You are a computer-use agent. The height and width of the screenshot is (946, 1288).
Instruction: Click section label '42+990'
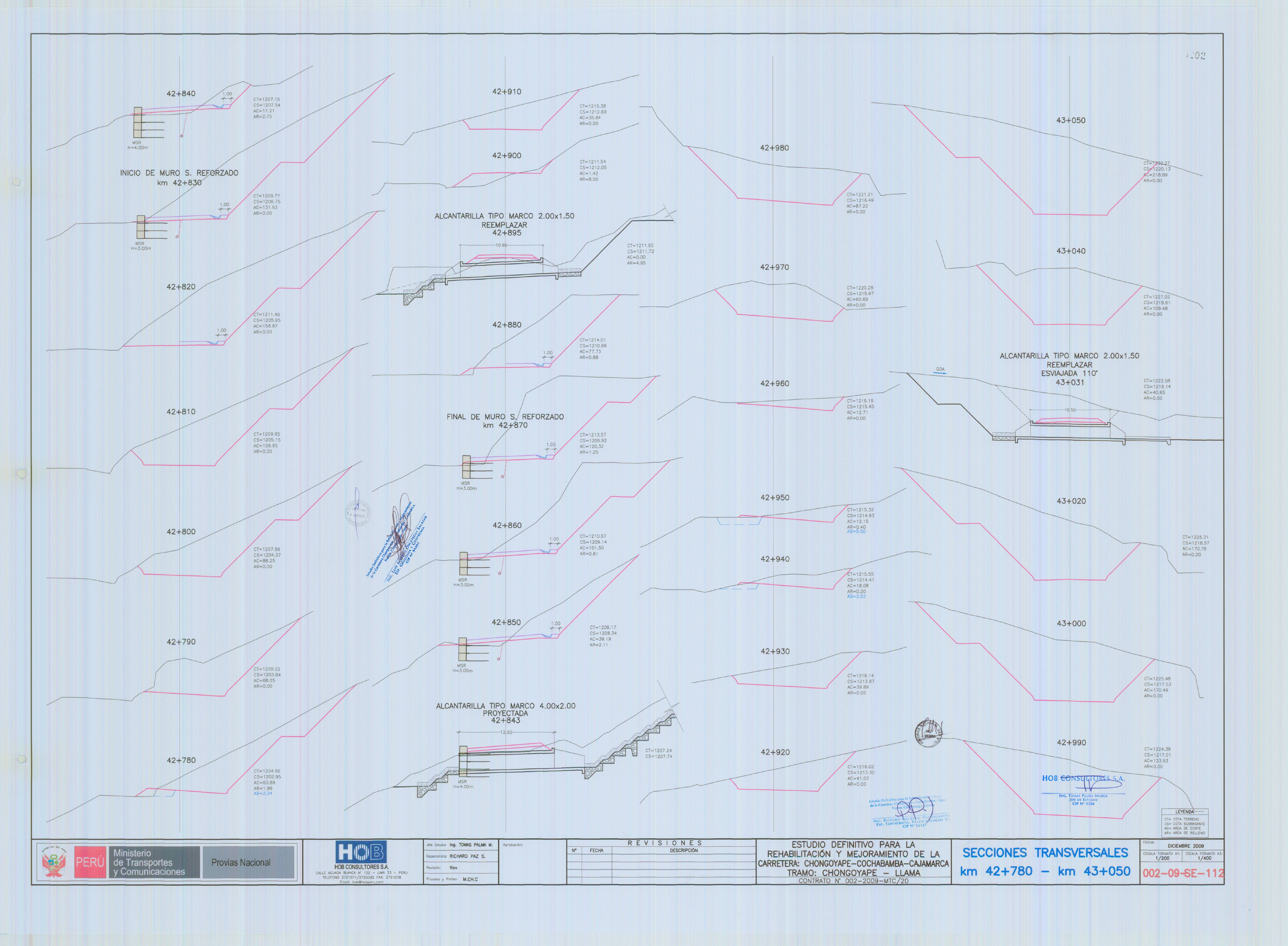[1071, 743]
